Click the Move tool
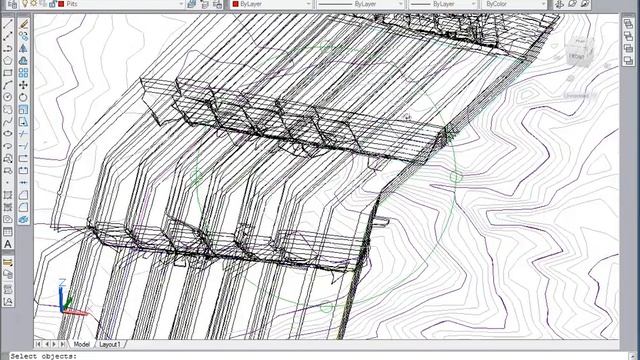The image size is (640, 360). 23,85
